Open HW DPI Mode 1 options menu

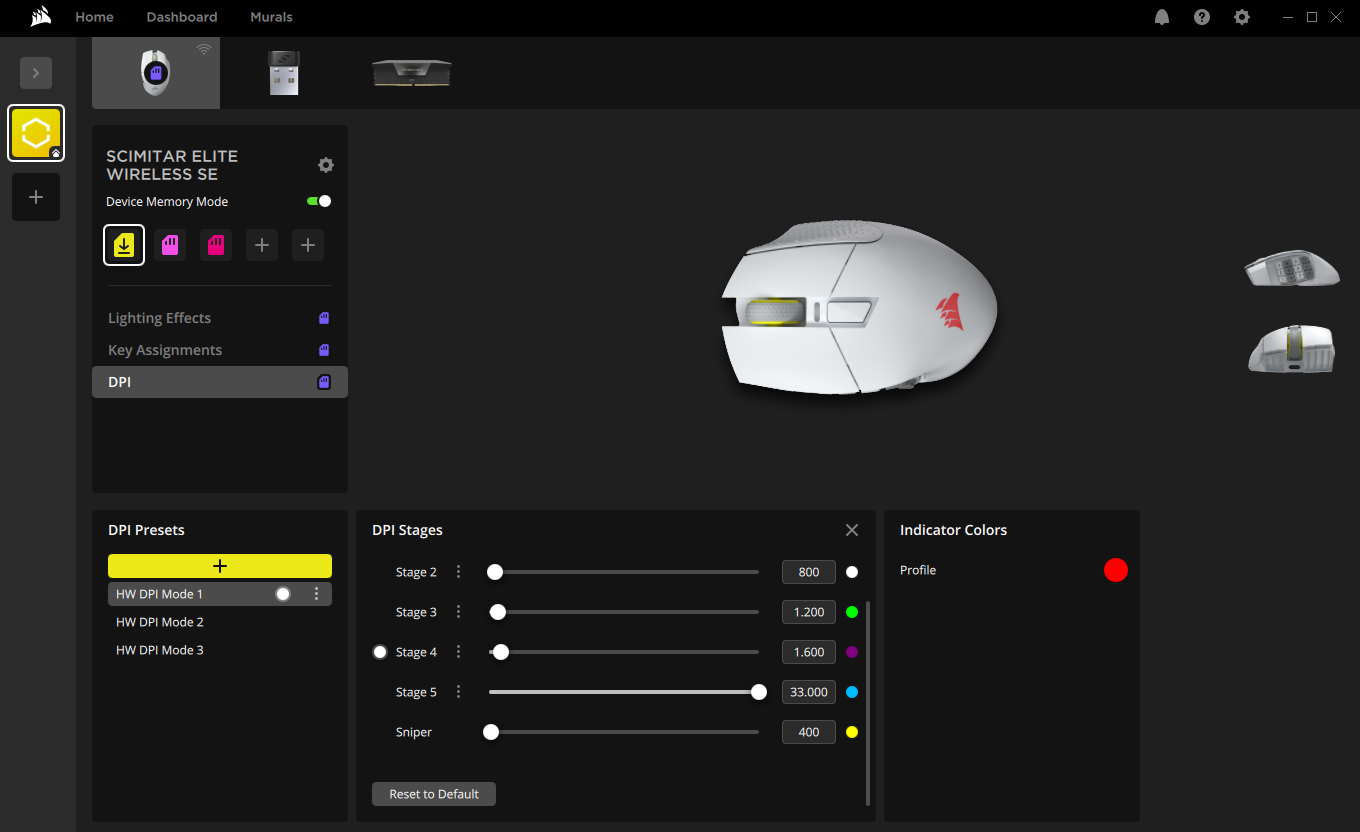point(317,594)
